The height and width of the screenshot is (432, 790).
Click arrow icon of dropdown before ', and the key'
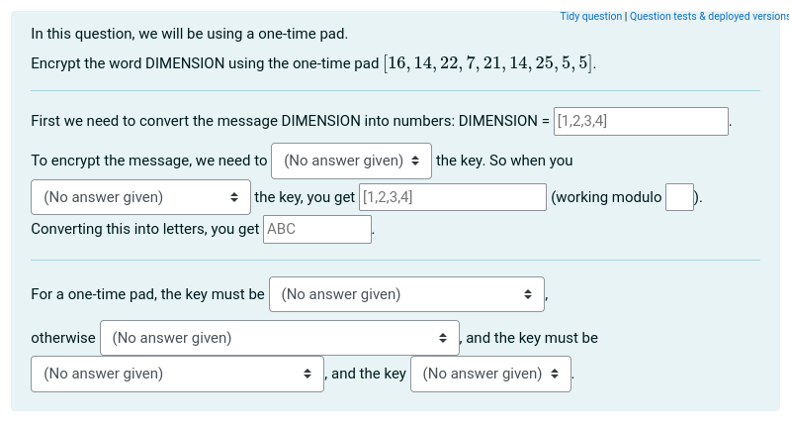[x=308, y=374]
